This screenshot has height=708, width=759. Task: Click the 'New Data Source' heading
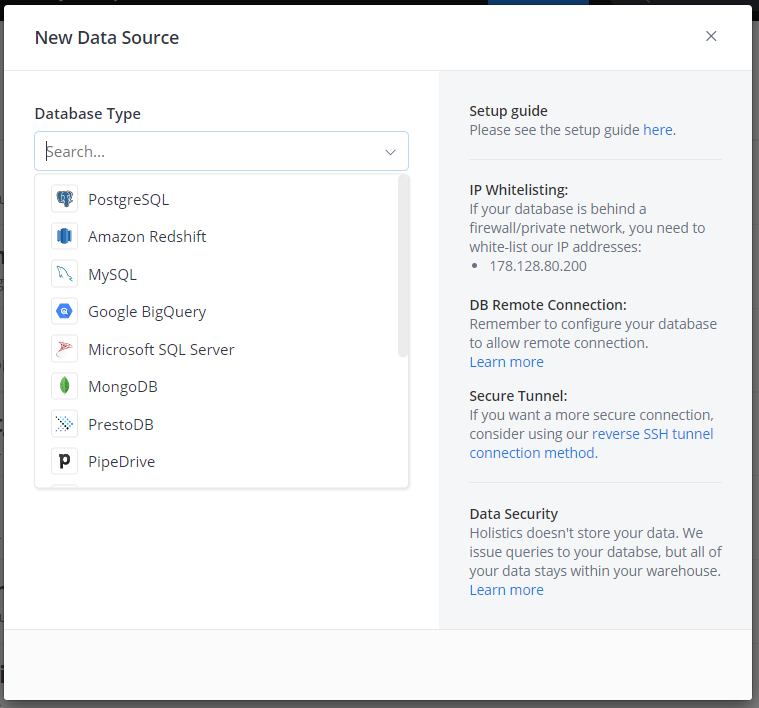tap(107, 38)
